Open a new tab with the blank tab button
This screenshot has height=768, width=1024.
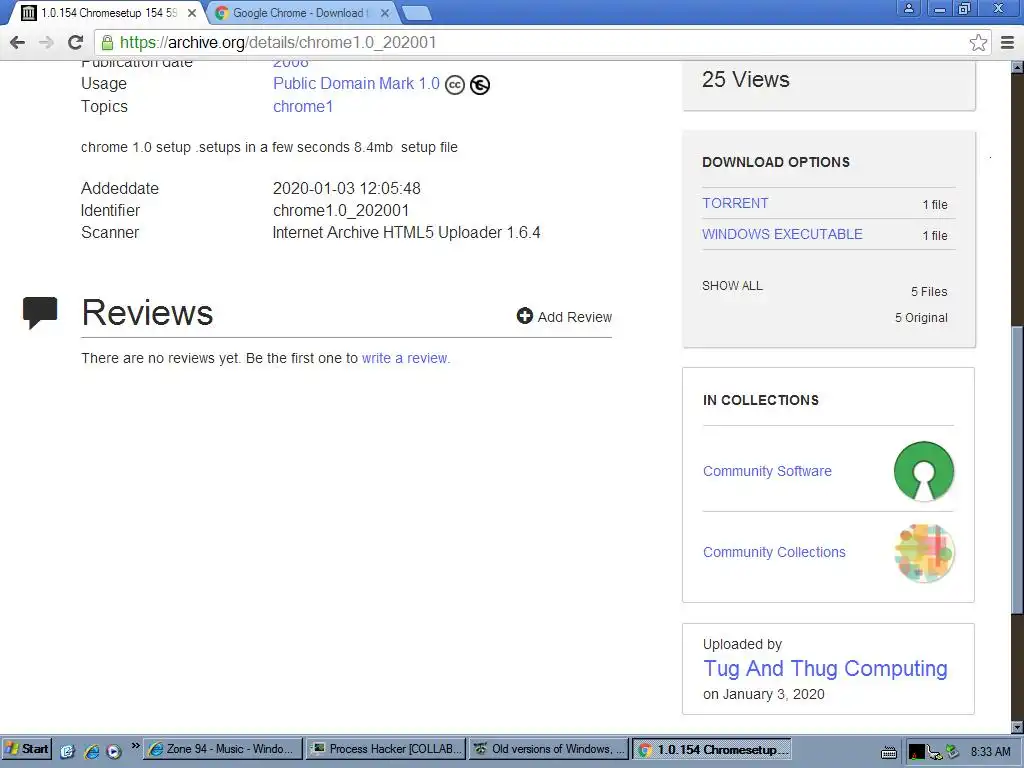pos(416,13)
